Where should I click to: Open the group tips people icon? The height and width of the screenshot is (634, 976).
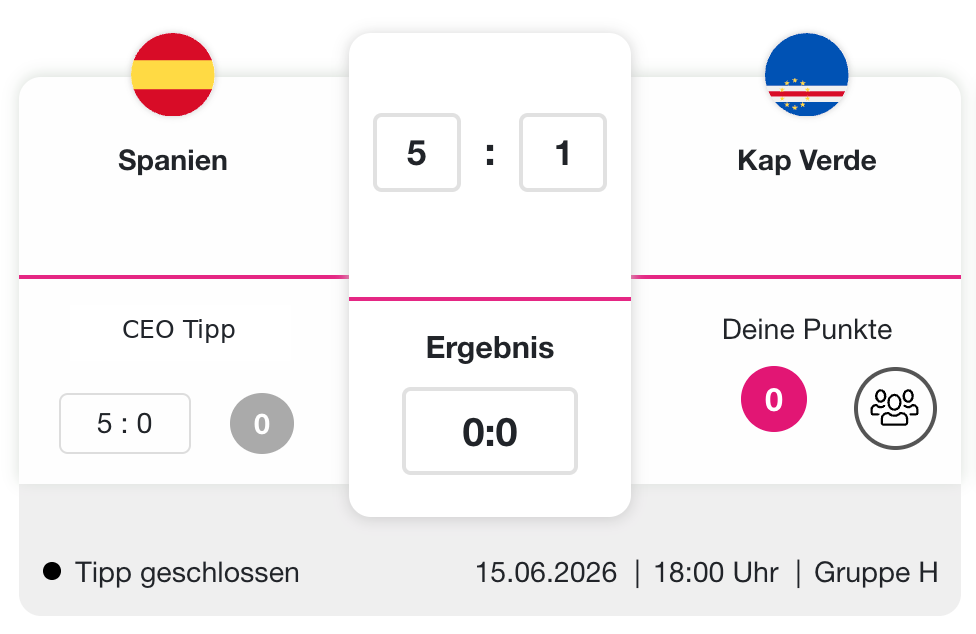(895, 408)
